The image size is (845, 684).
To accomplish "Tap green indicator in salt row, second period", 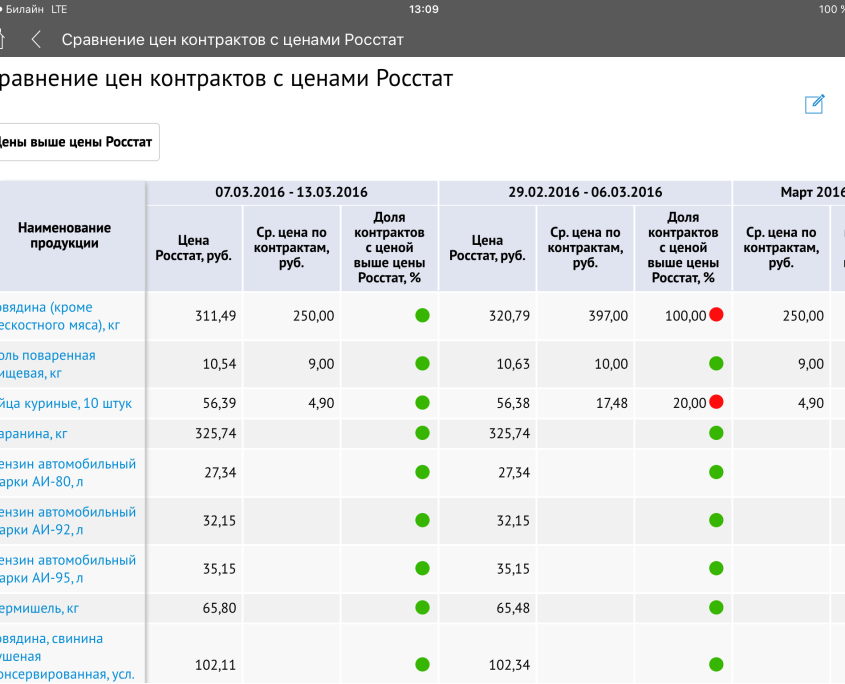I will (716, 364).
